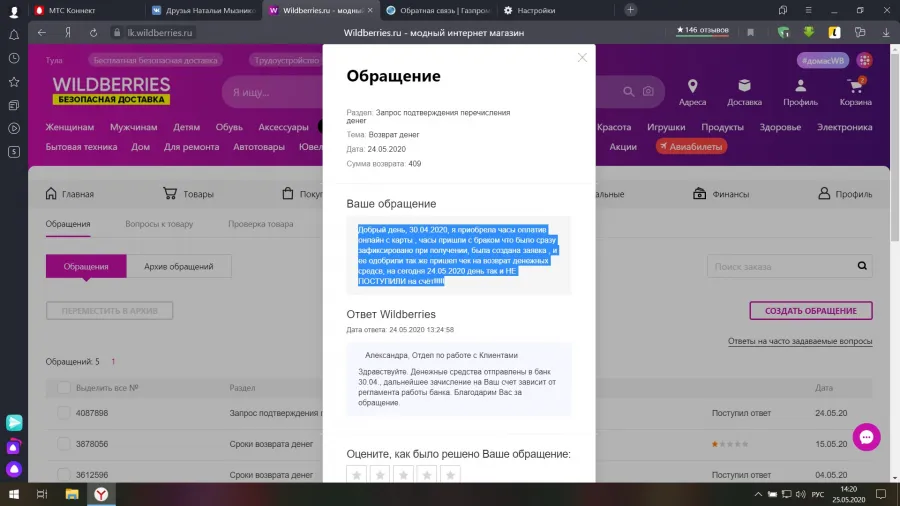
Task: Open the Alice assistant in sidebar
Action: click(14, 469)
